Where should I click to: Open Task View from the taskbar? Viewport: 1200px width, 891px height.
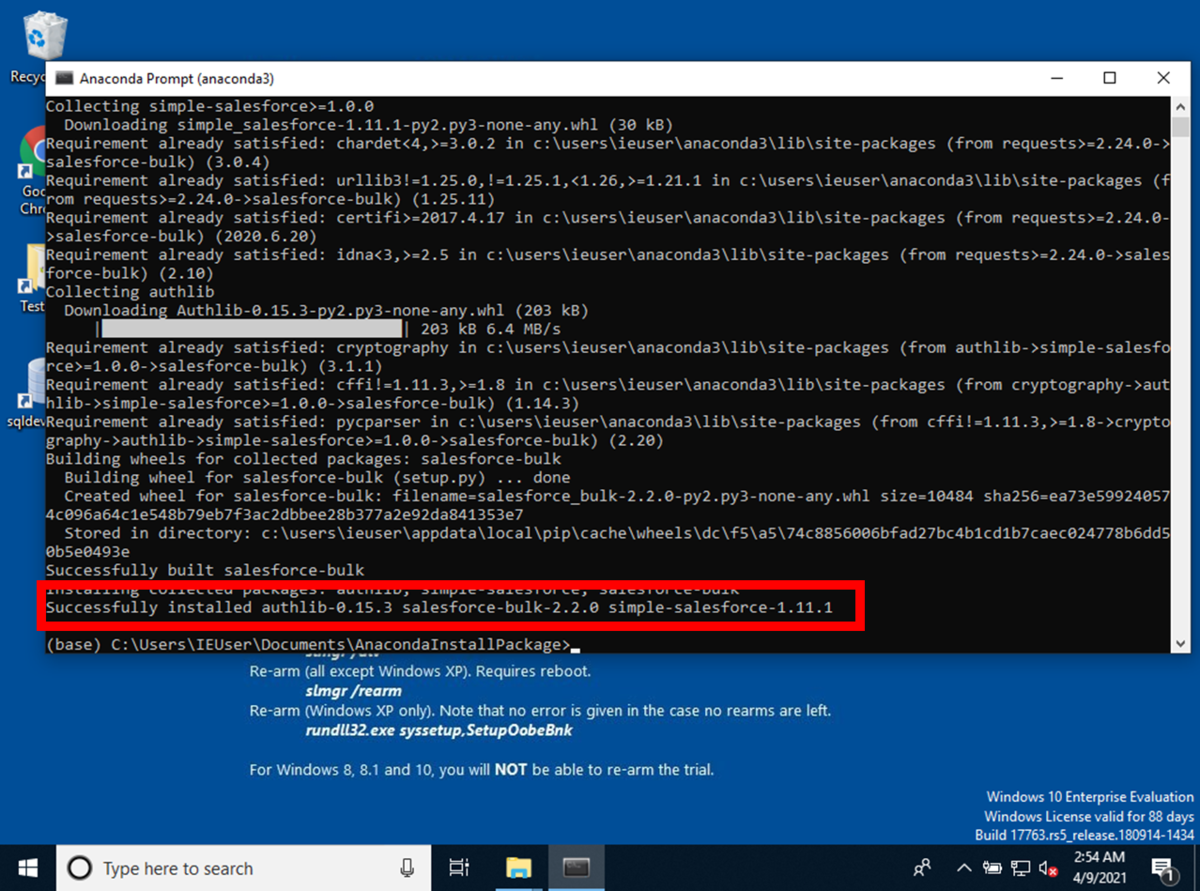point(459,868)
